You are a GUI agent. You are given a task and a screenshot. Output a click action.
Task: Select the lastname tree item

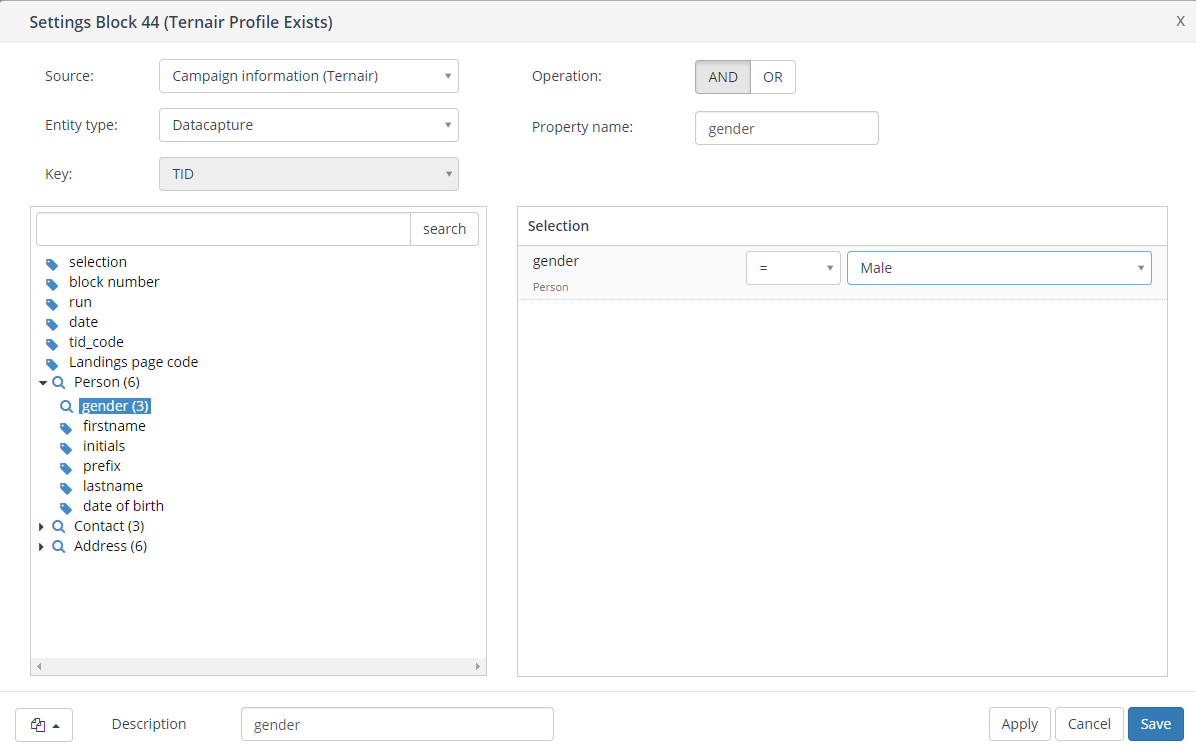pos(113,486)
